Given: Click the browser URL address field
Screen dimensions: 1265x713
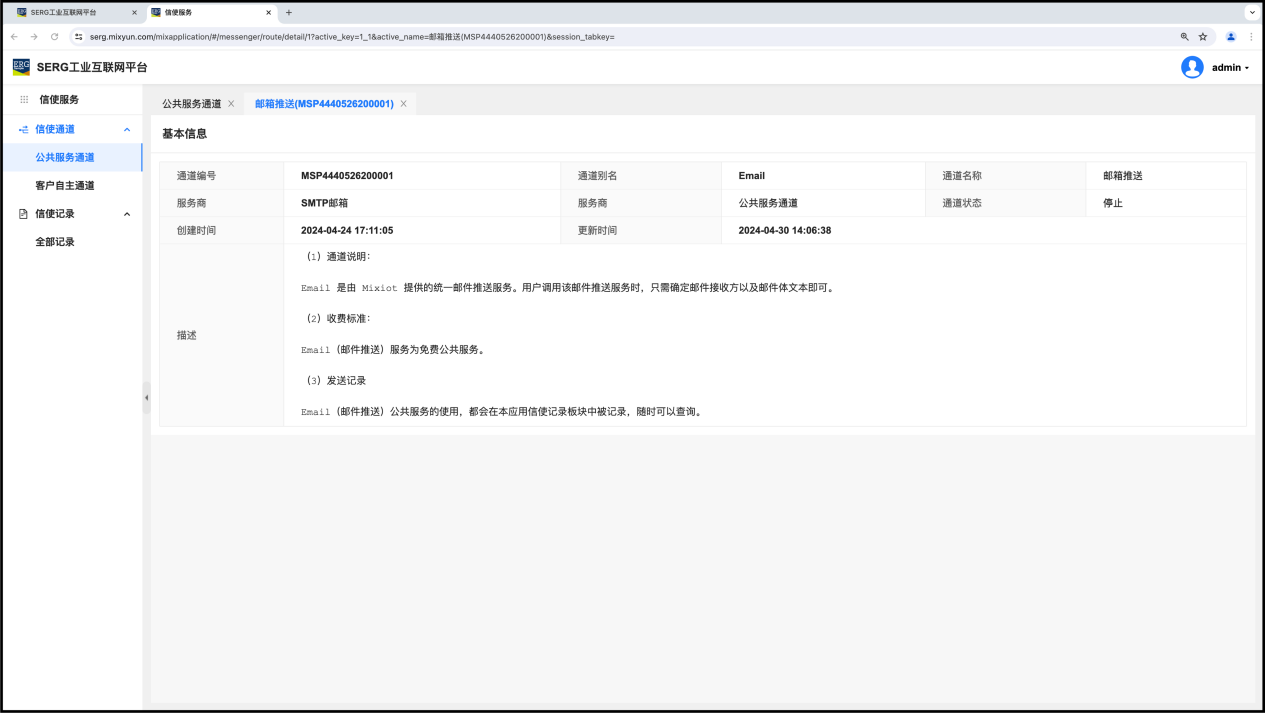Looking at the screenshot, I should 600,37.
